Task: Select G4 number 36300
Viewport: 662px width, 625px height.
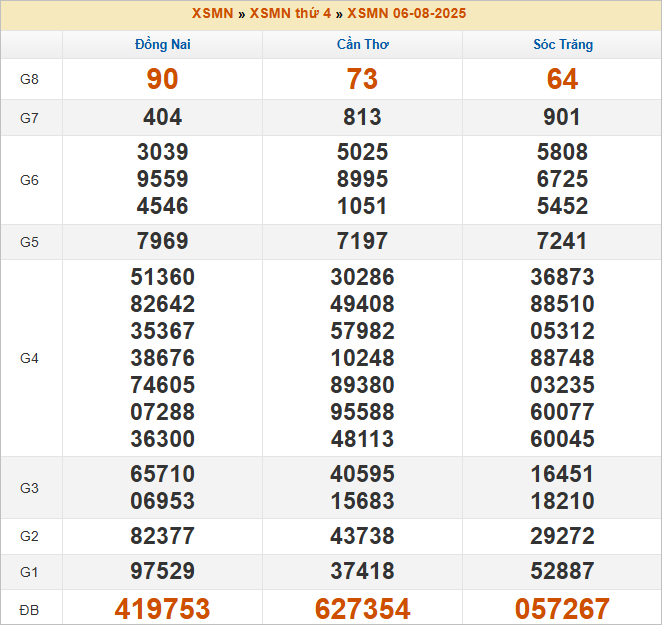Action: pos(163,439)
